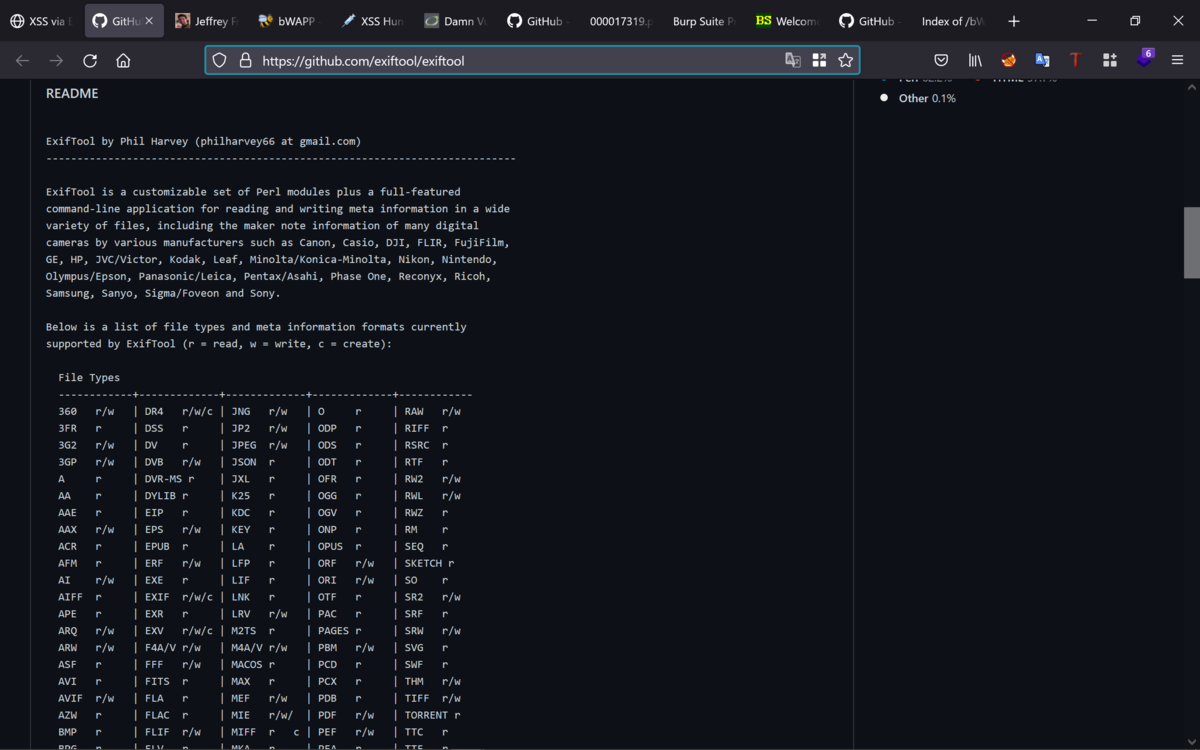Navigate back to previous page
Viewport: 1200px width, 750px height.
pos(22,60)
